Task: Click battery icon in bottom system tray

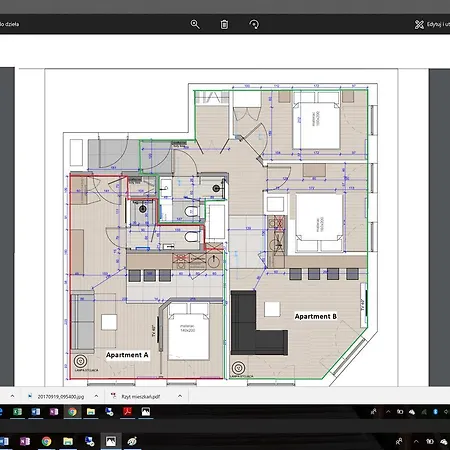Action: click(x=430, y=442)
